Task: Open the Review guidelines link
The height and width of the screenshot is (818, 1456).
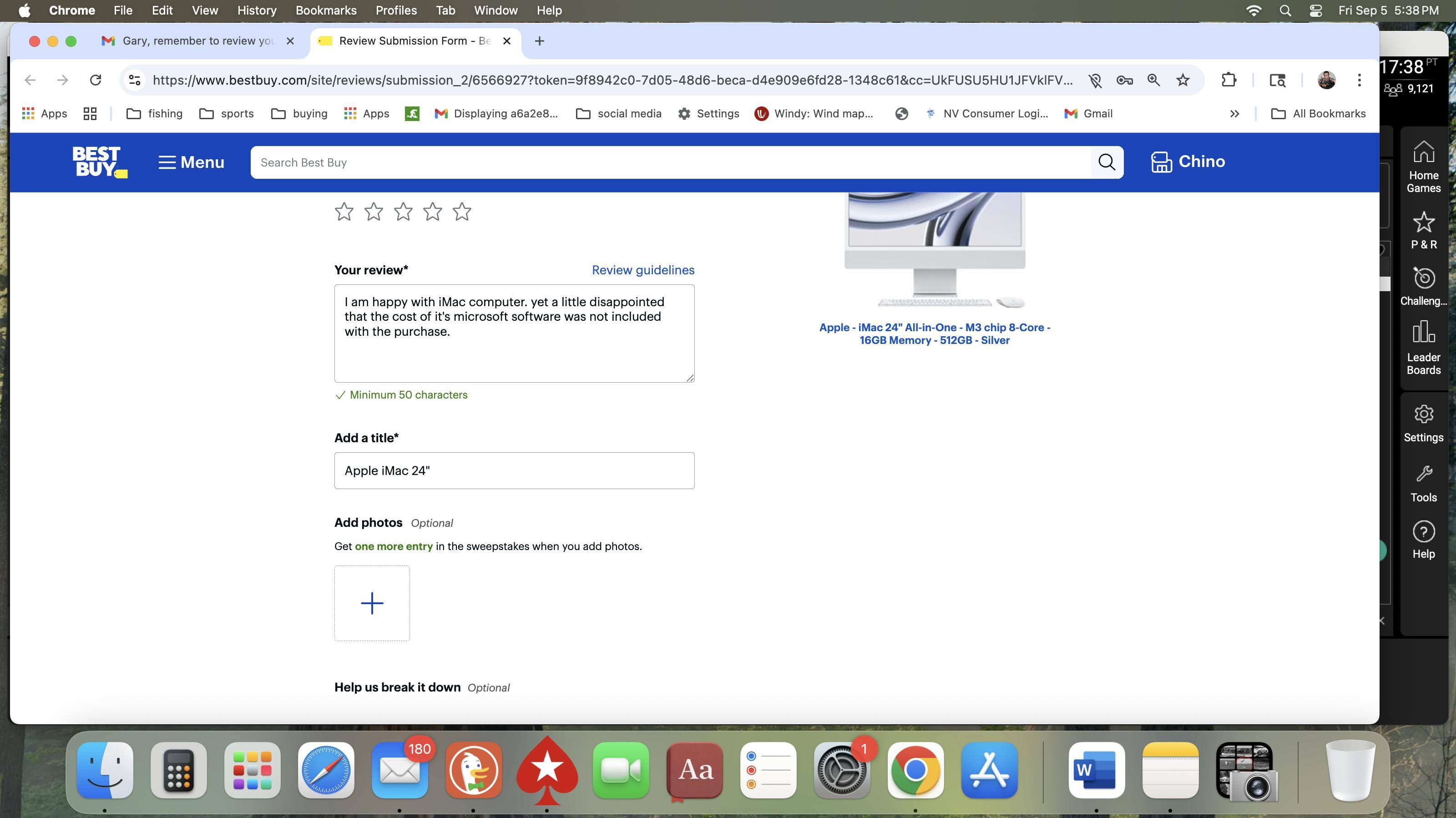Action: [x=642, y=270]
